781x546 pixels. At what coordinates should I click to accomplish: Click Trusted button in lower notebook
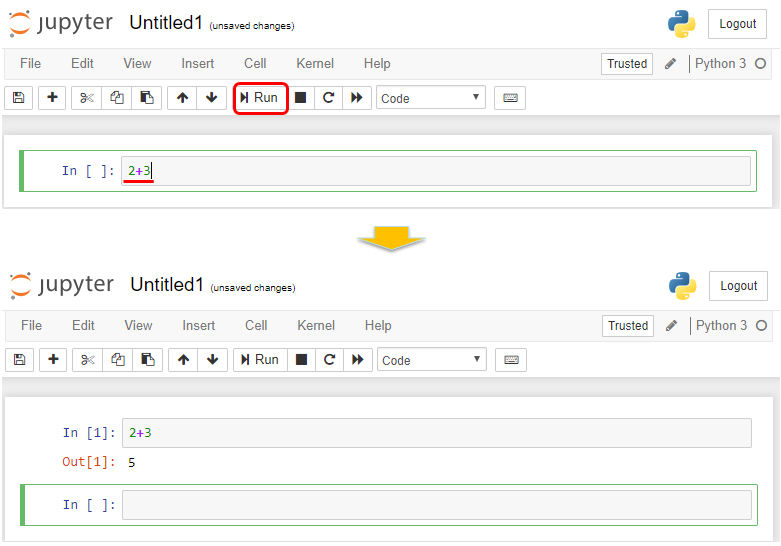point(628,326)
